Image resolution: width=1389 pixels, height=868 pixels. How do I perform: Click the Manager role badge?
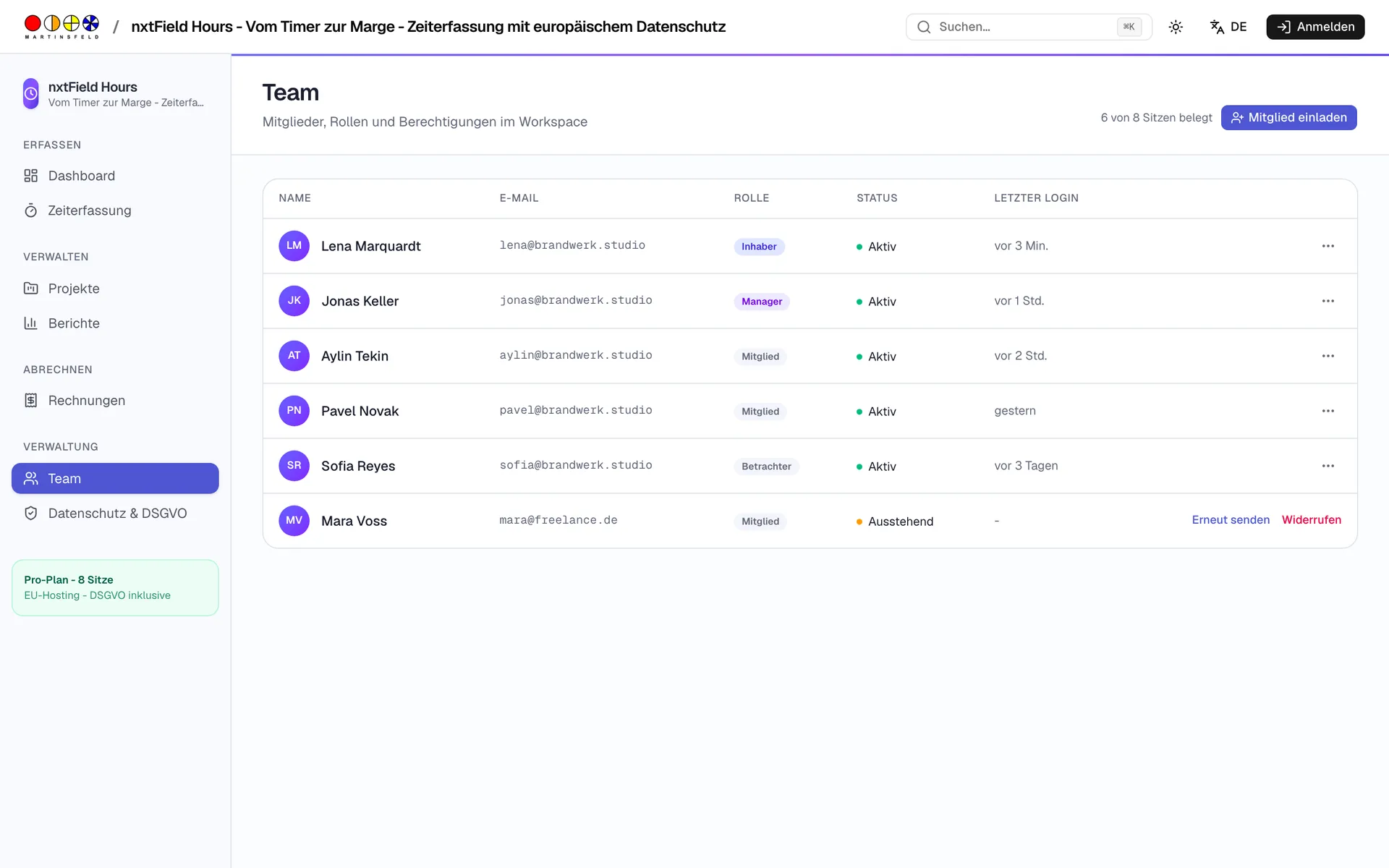(x=762, y=302)
